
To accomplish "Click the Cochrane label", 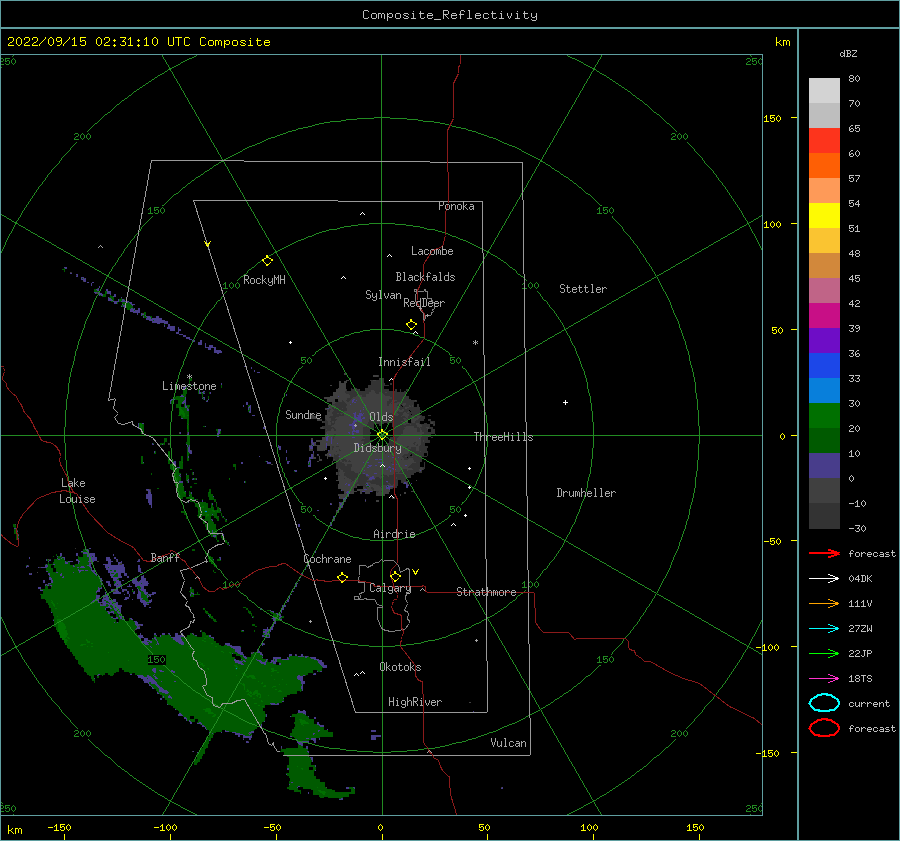I will point(327,559).
